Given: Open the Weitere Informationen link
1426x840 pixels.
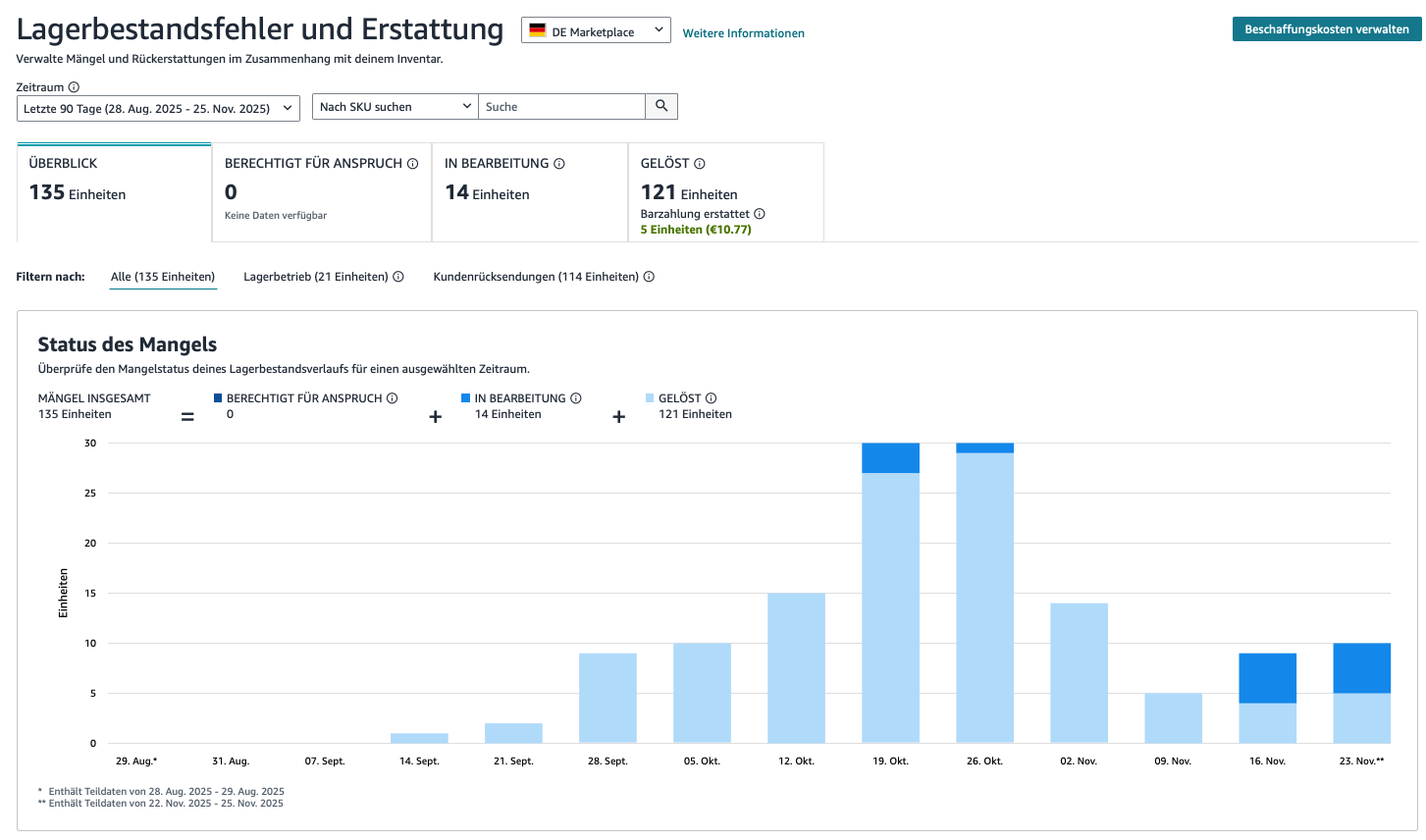Looking at the screenshot, I should pyautogui.click(x=743, y=33).
